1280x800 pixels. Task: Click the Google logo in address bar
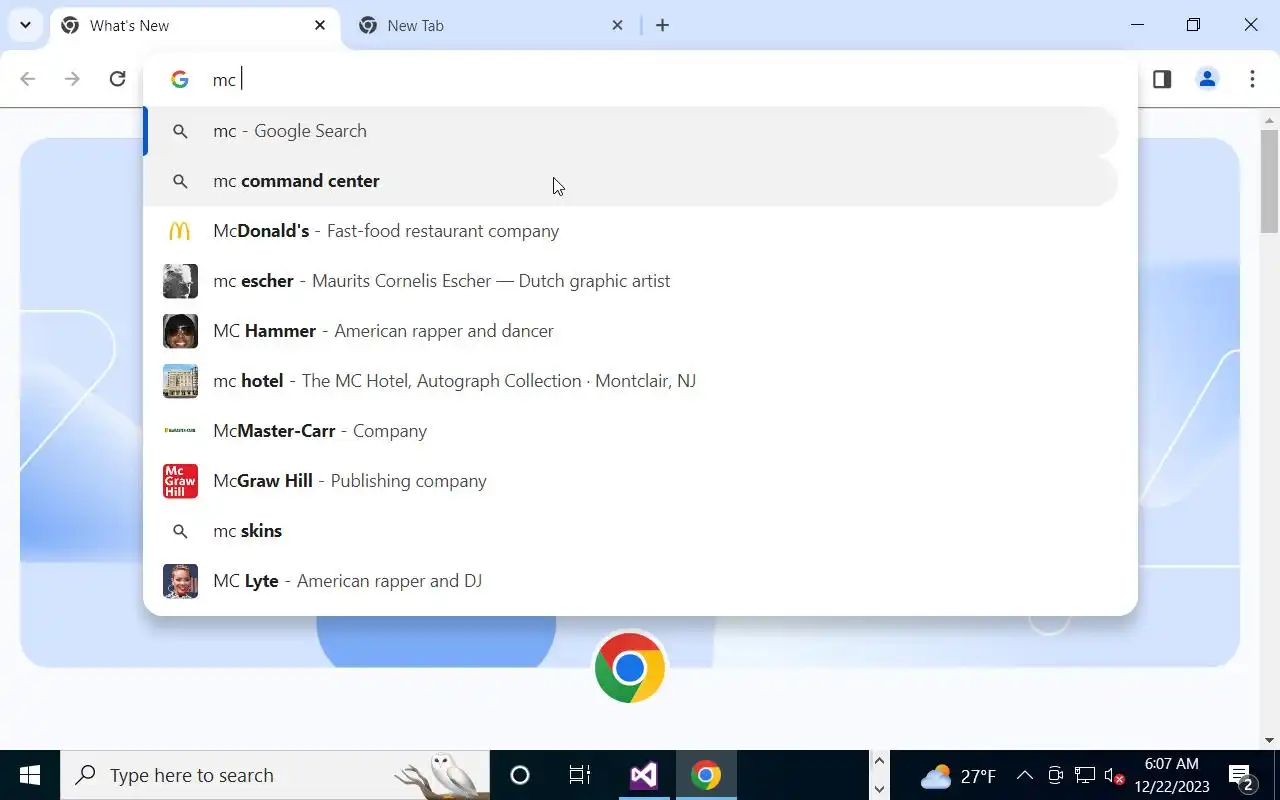click(180, 79)
